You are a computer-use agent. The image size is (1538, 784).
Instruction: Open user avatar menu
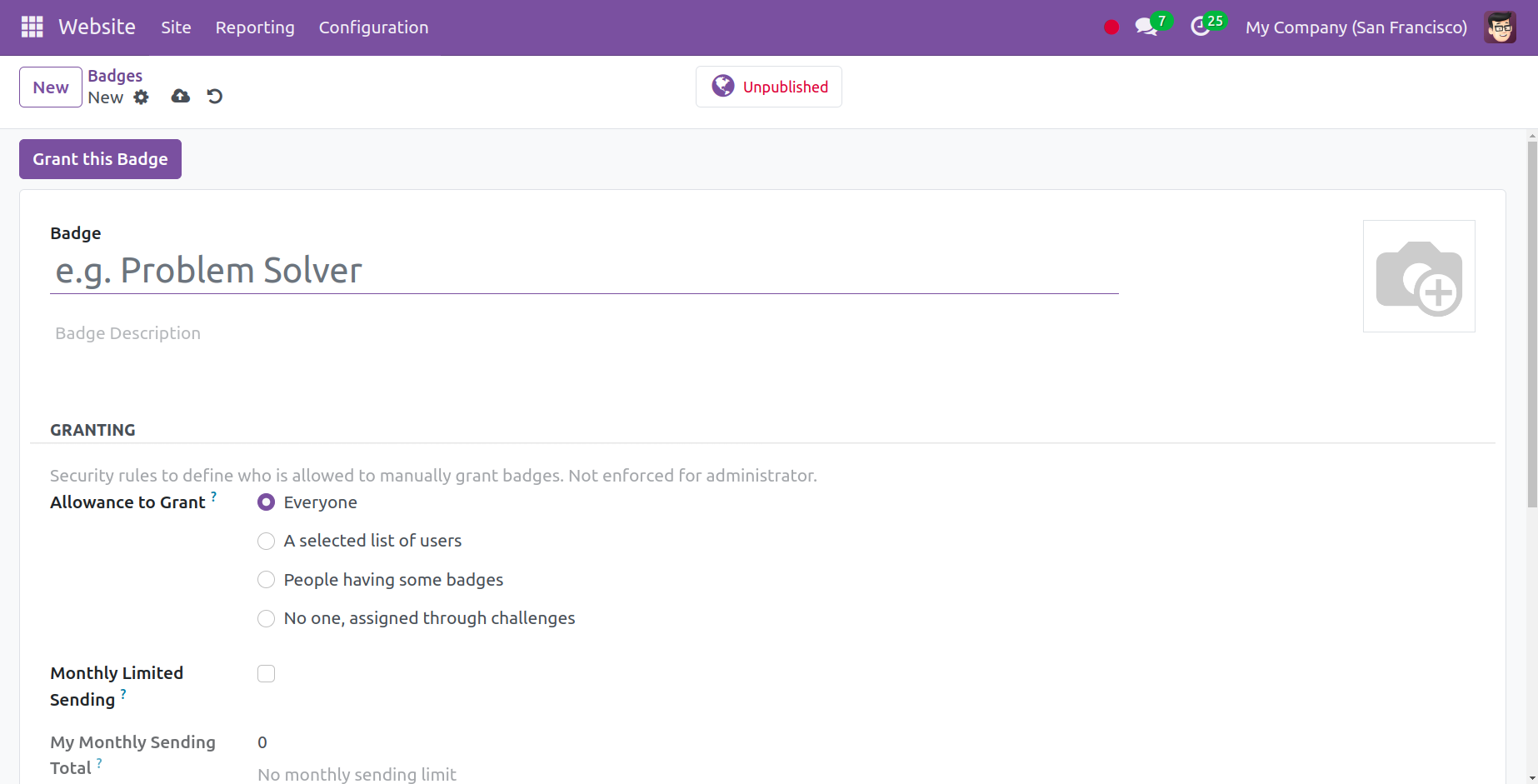click(x=1500, y=27)
